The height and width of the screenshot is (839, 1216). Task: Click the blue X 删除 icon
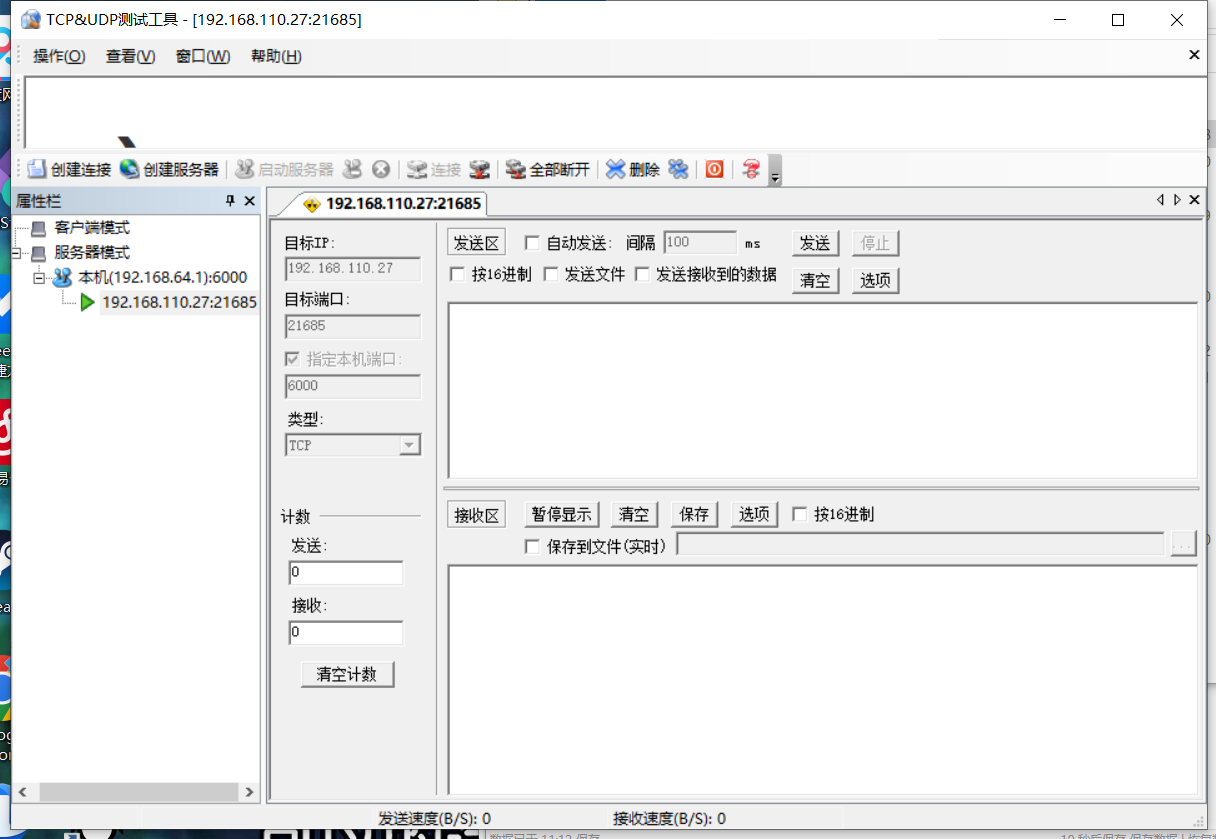(x=615, y=169)
